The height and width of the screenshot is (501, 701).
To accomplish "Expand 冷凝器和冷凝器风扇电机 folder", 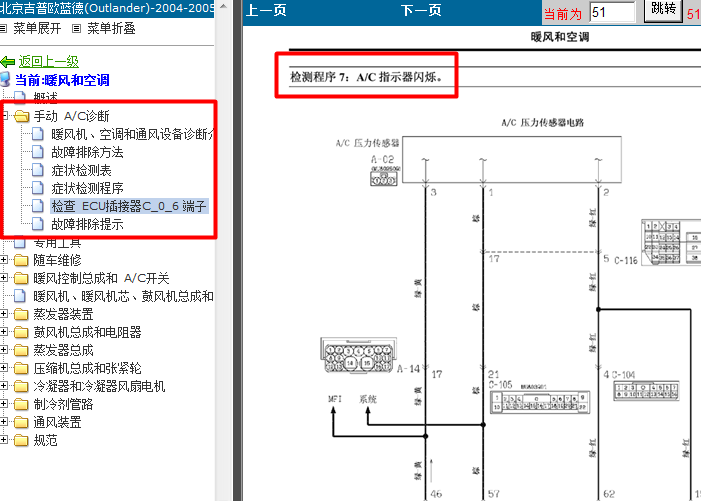I will coord(4,386).
